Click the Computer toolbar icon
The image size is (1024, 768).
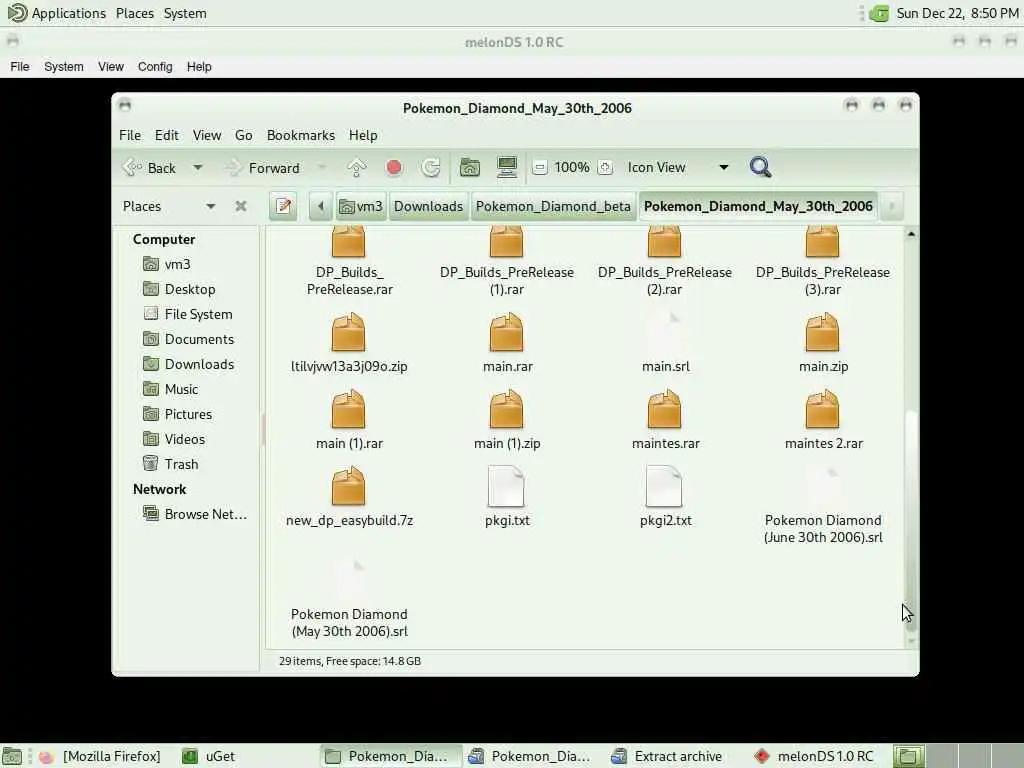(507, 168)
